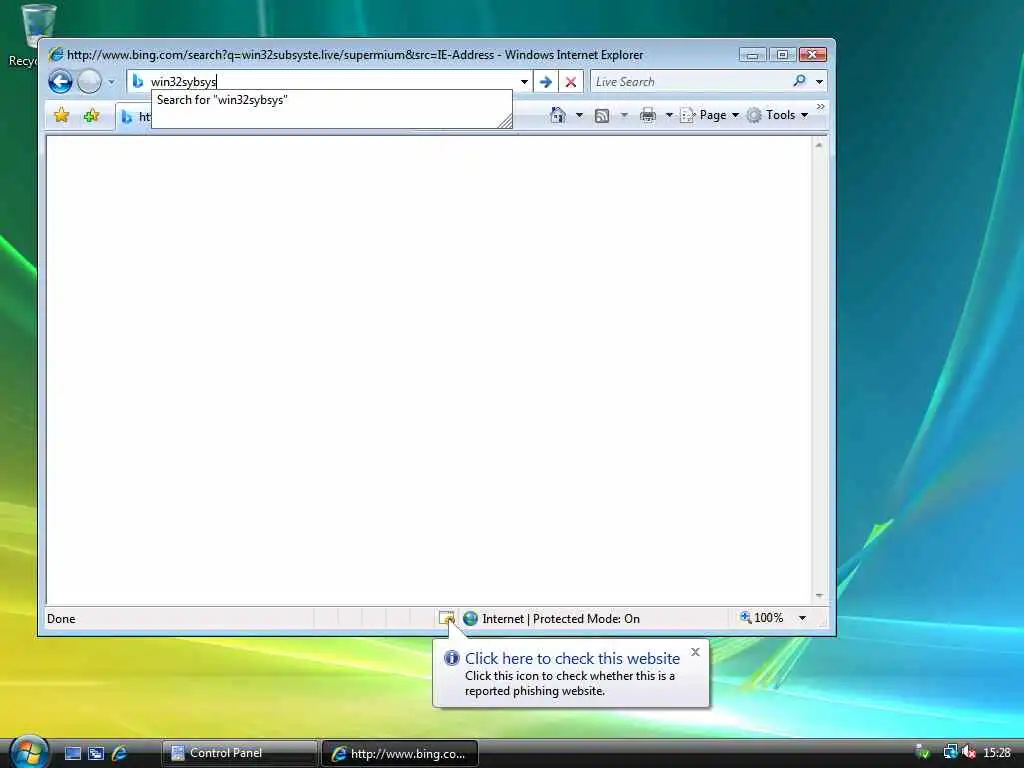Screen dimensions: 1024x768
Task: Click into the Live Search box
Action: [x=689, y=82]
